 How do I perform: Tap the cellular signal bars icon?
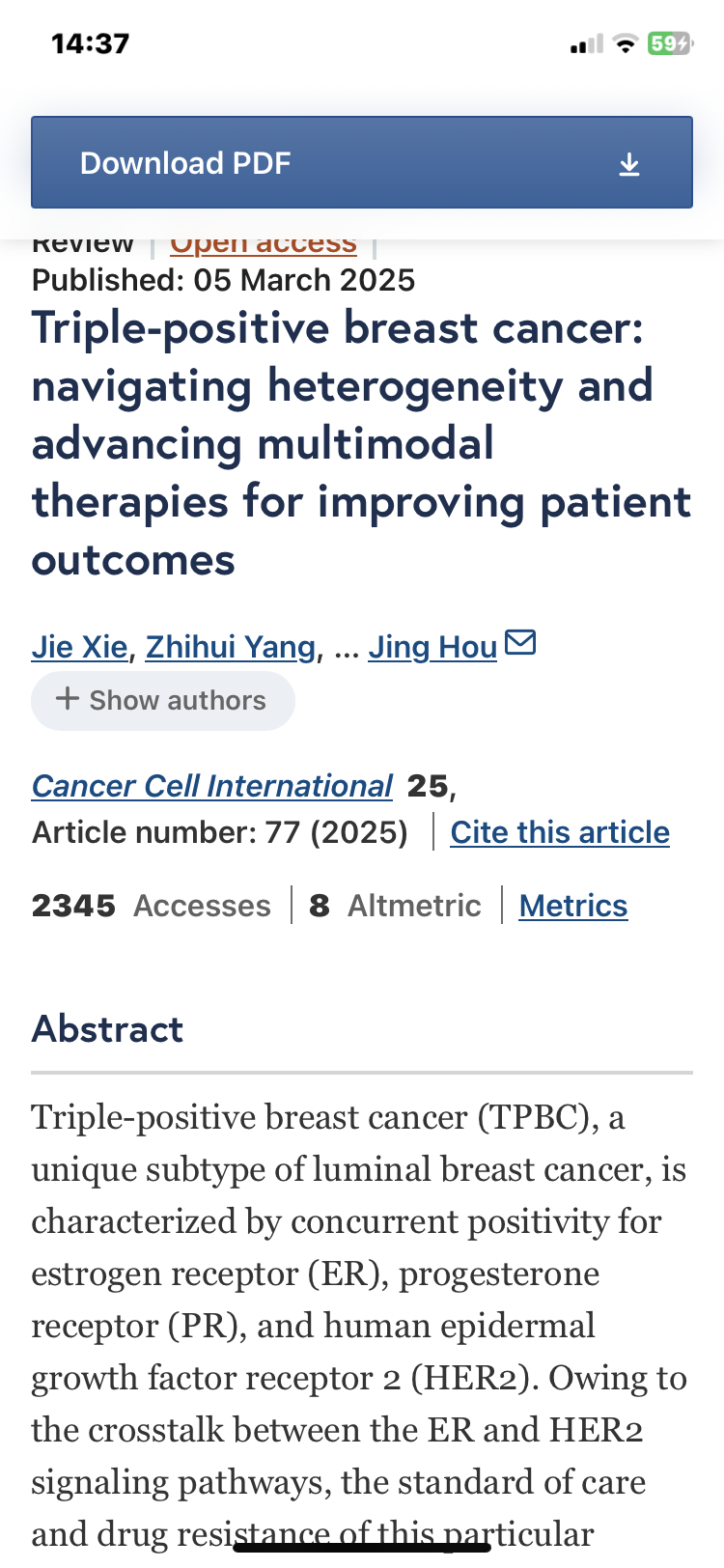coord(586,43)
